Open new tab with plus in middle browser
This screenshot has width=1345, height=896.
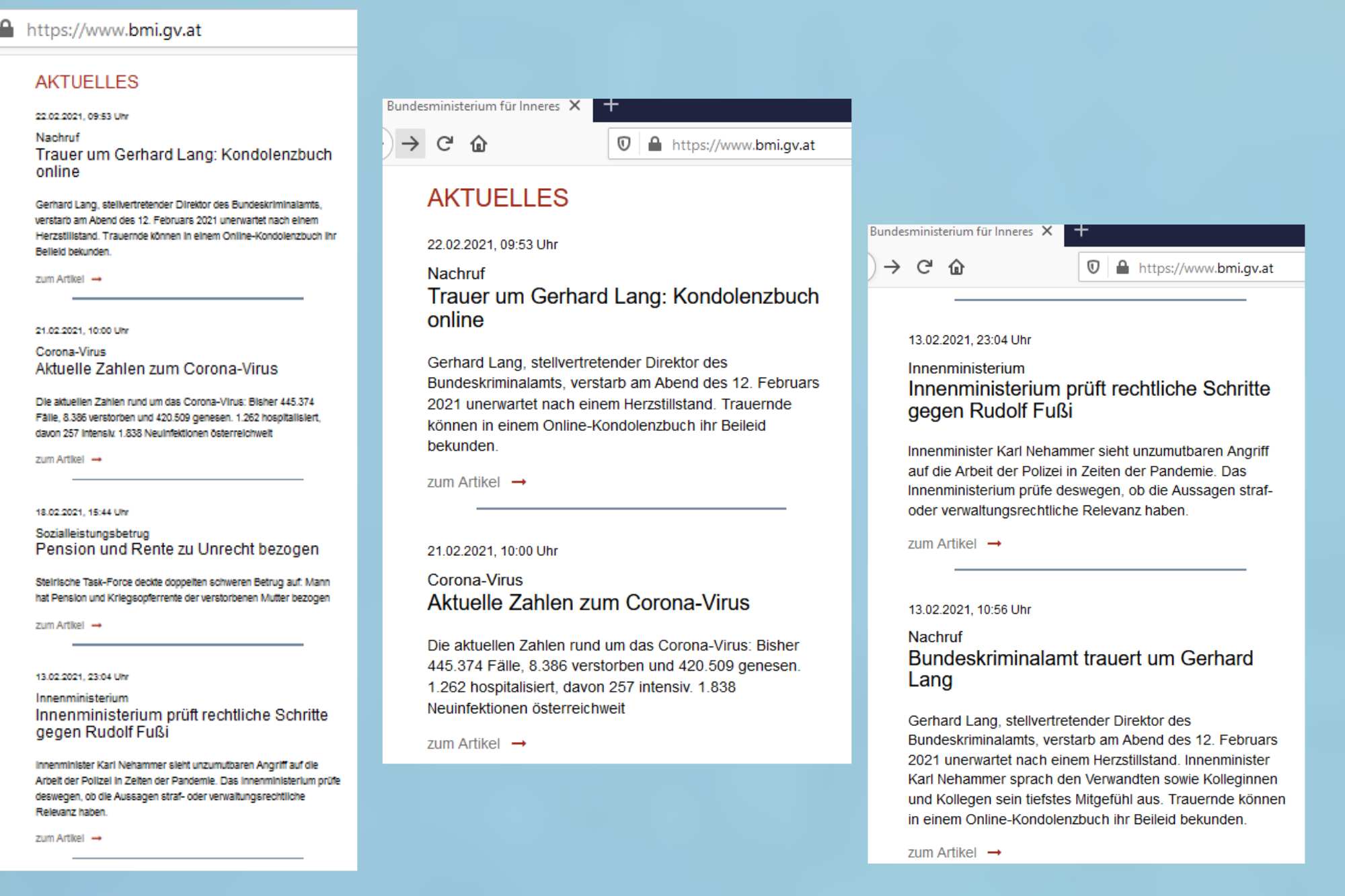(x=611, y=106)
